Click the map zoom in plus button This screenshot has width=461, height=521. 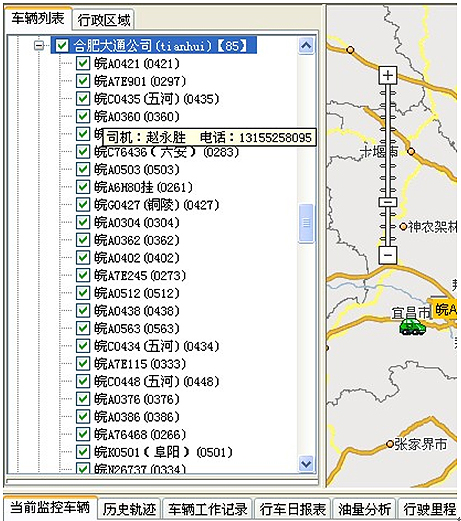(x=388, y=75)
